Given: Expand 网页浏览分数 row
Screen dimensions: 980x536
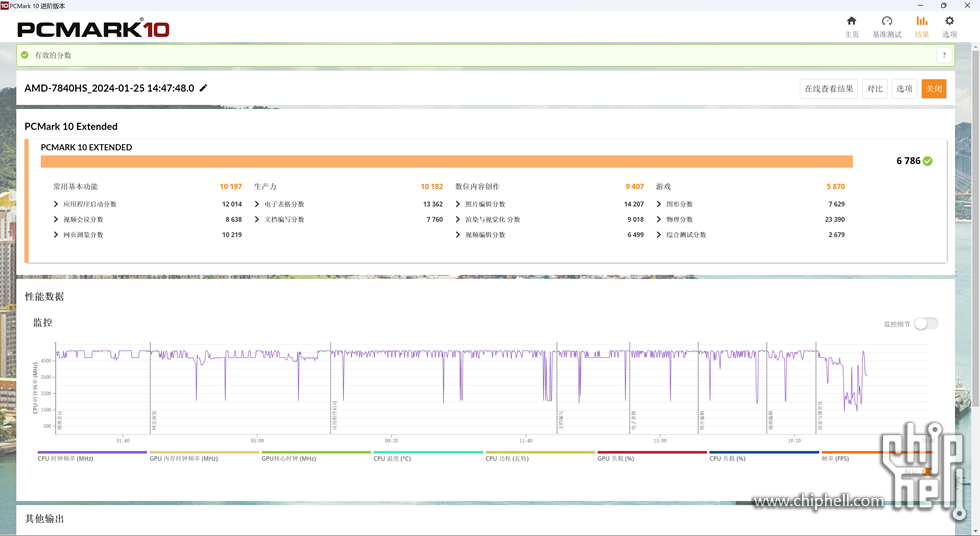Looking at the screenshot, I should coord(56,235).
